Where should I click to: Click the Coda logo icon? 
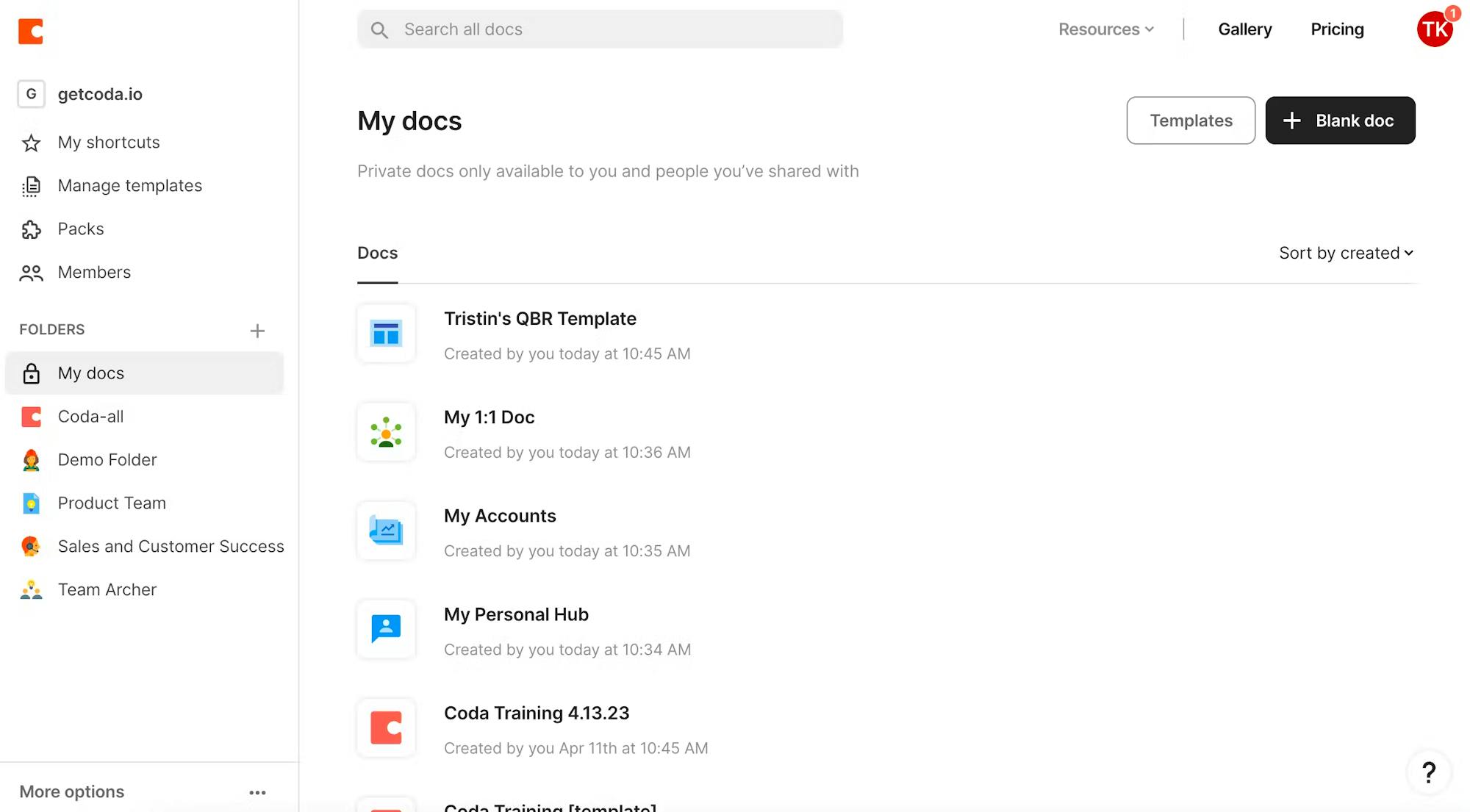[31, 31]
